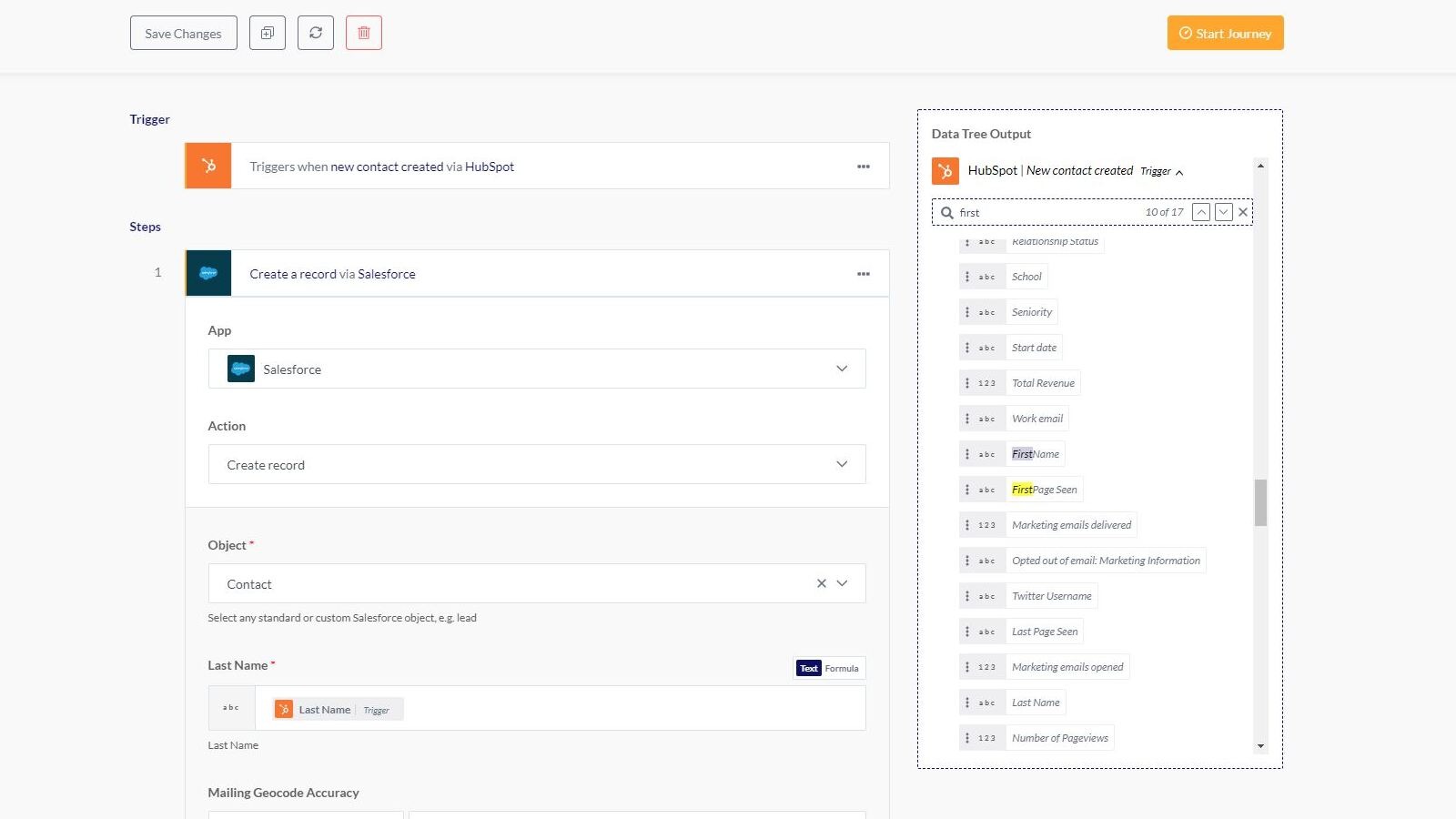
Task: Select Text mode for Last Name field
Action: [x=808, y=667]
